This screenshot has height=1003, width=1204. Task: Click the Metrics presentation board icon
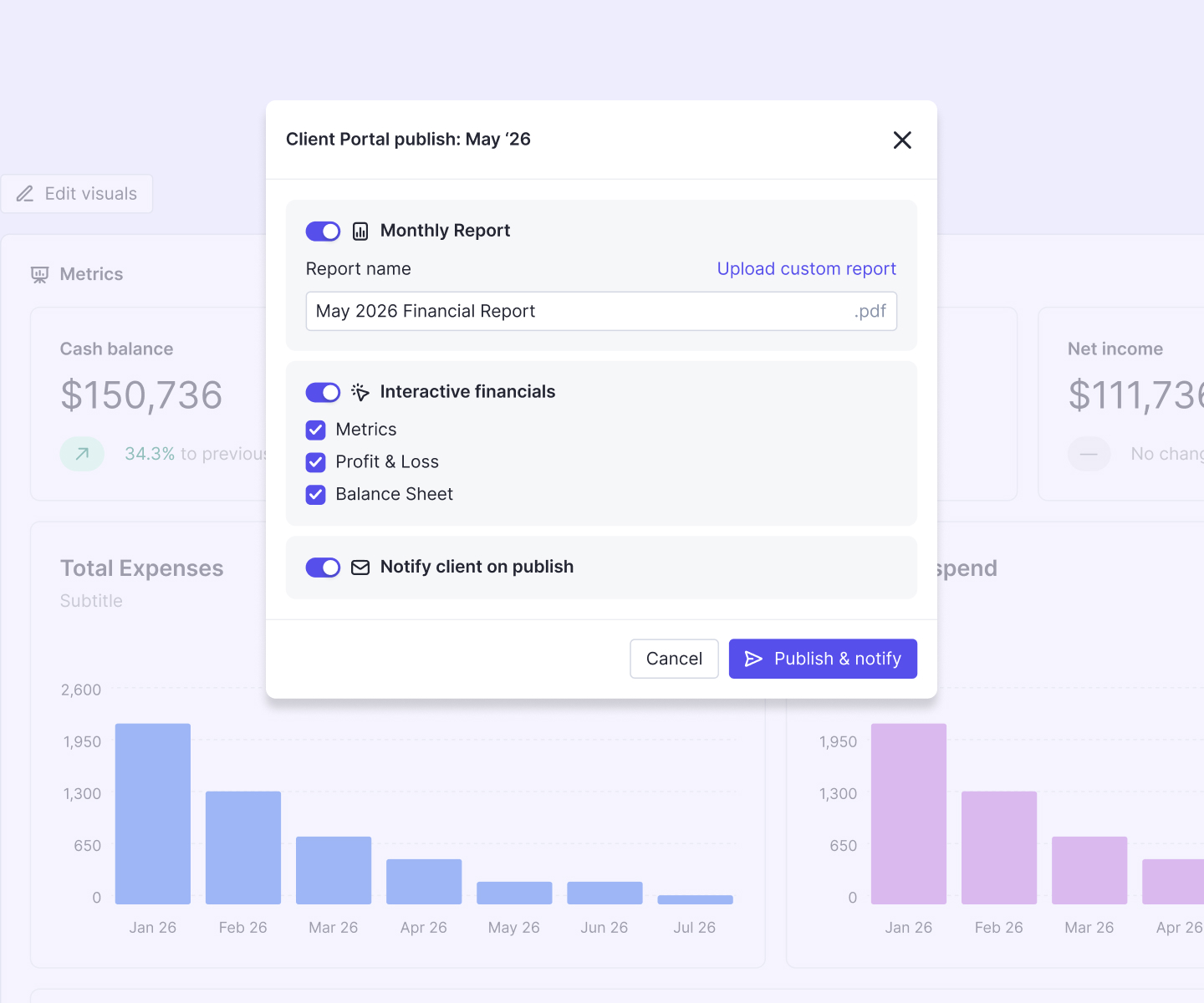(39, 275)
